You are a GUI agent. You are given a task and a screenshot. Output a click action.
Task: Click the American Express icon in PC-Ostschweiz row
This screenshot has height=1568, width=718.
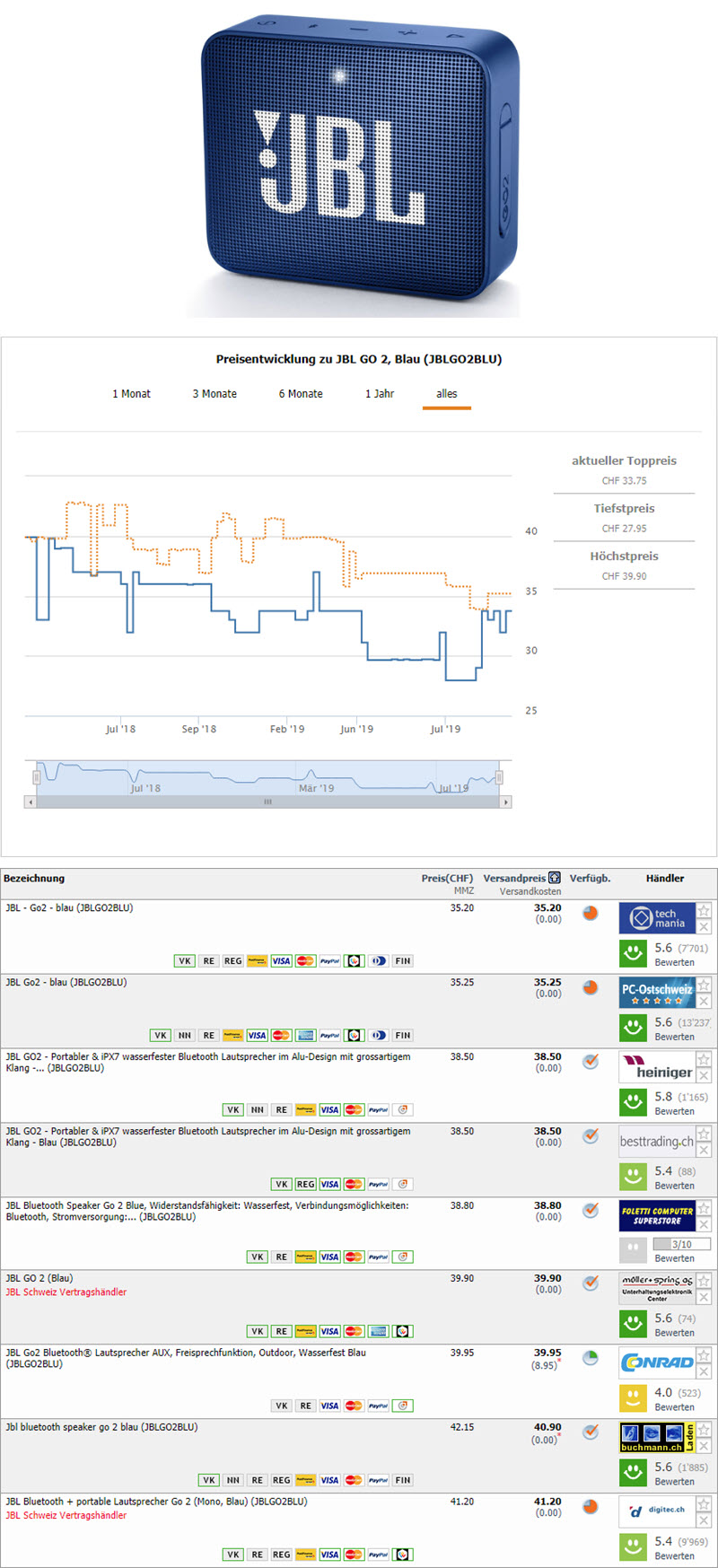(305, 1036)
